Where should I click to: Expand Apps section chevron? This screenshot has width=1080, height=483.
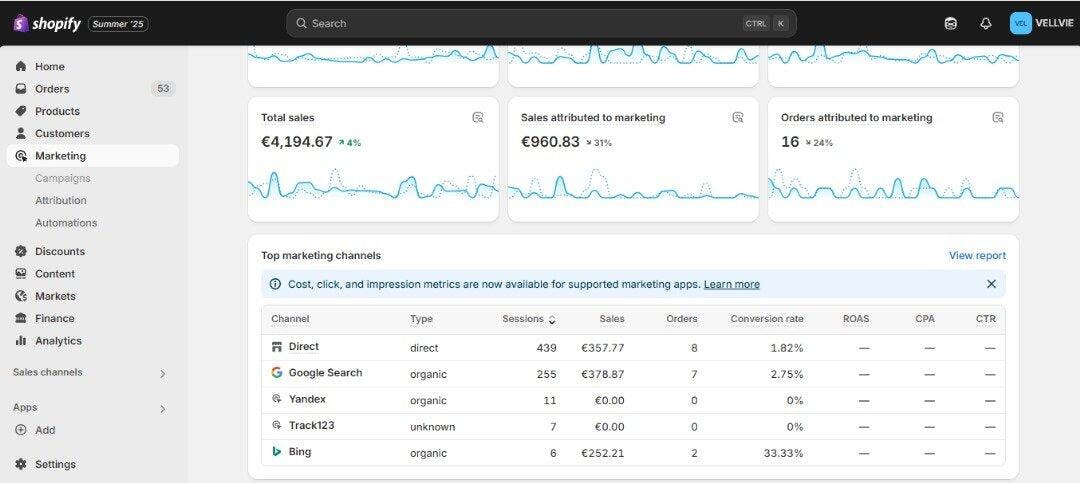point(163,409)
